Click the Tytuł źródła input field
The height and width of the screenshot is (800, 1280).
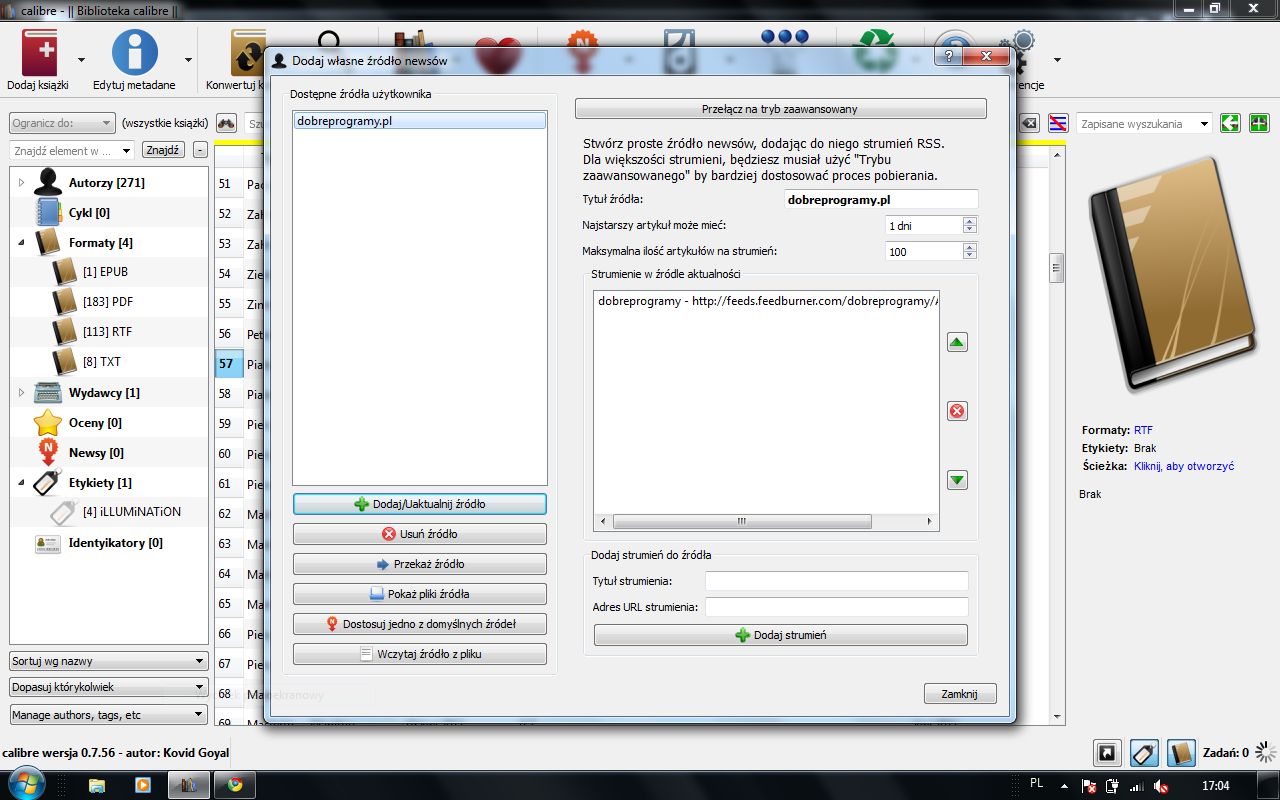pyautogui.click(x=881, y=200)
